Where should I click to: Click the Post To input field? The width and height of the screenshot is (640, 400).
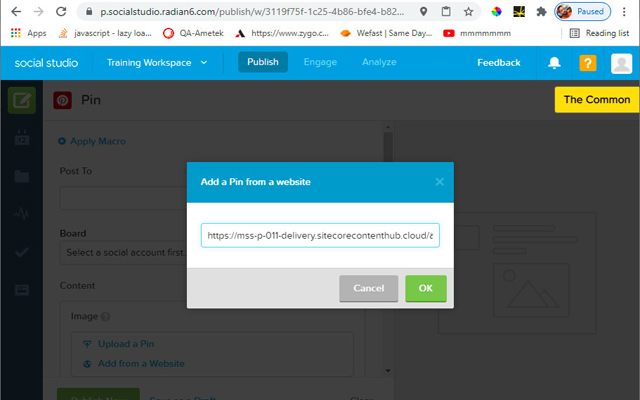[x=123, y=198]
